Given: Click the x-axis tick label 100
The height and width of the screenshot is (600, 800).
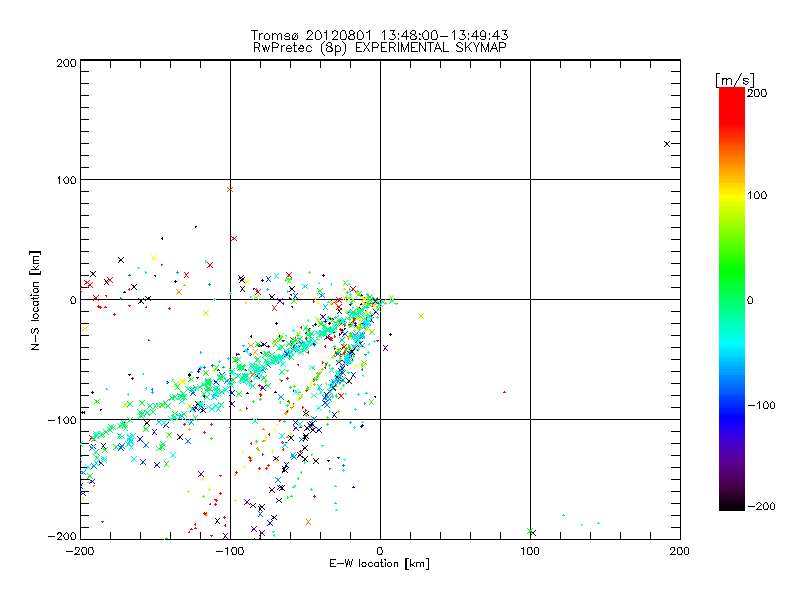Looking at the screenshot, I should pos(530,551).
